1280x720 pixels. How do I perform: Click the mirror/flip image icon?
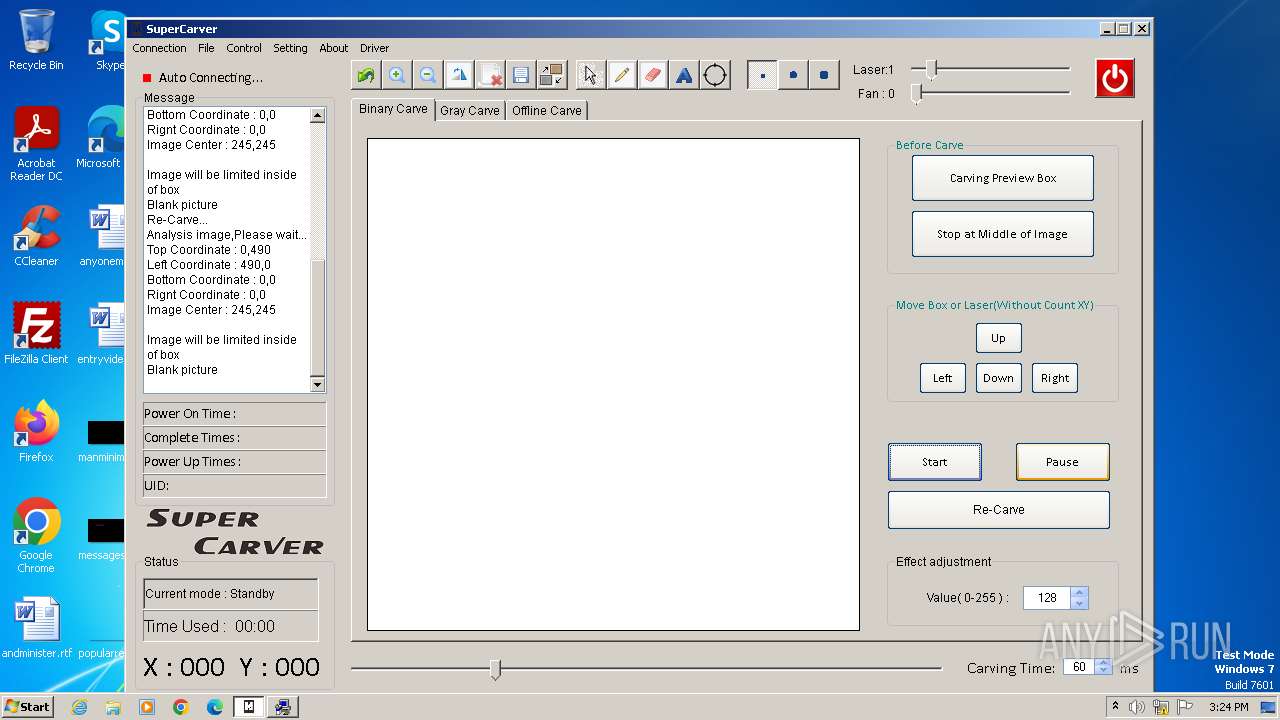(459, 75)
